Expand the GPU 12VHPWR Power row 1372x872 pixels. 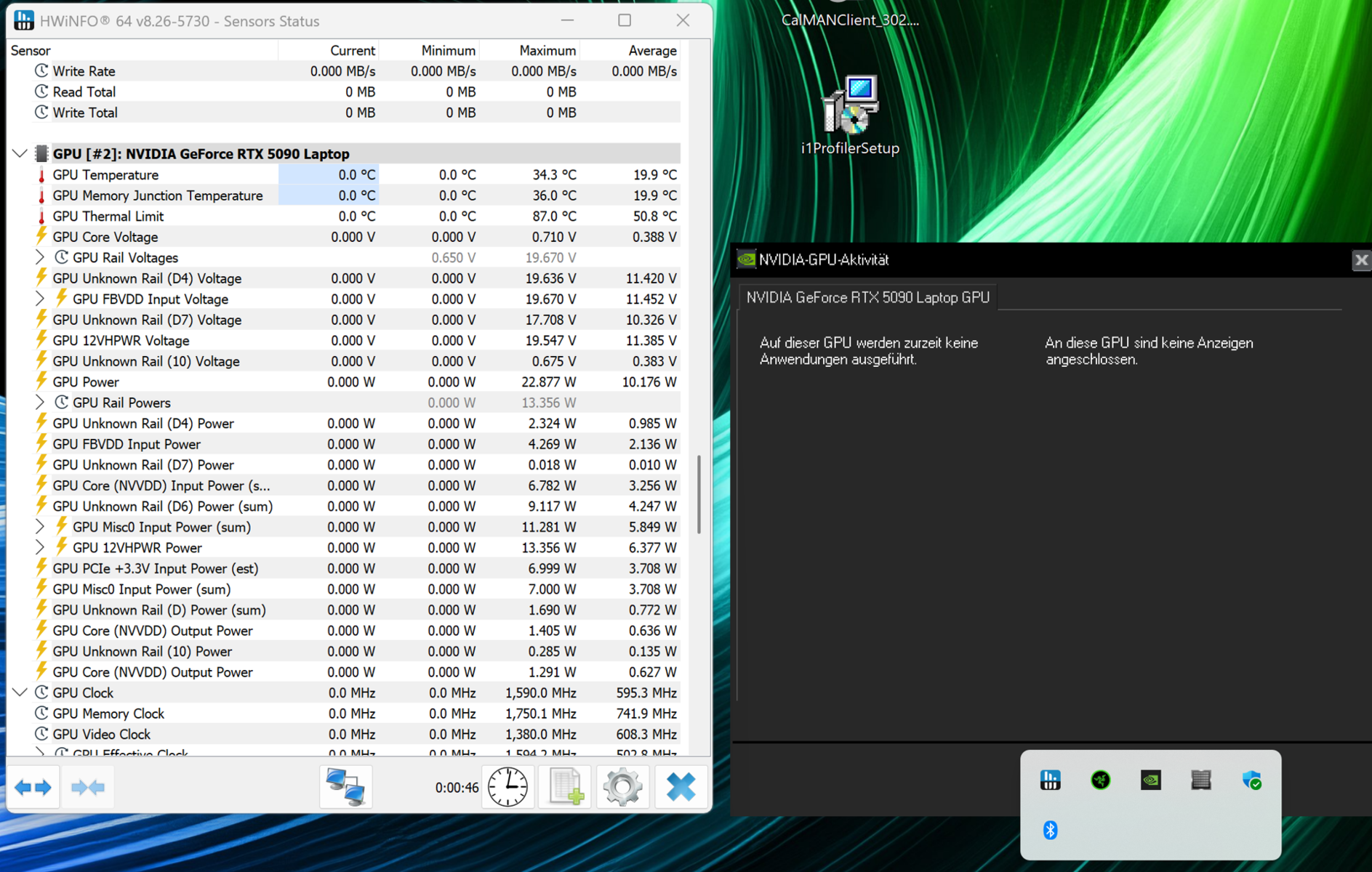pyautogui.click(x=40, y=547)
